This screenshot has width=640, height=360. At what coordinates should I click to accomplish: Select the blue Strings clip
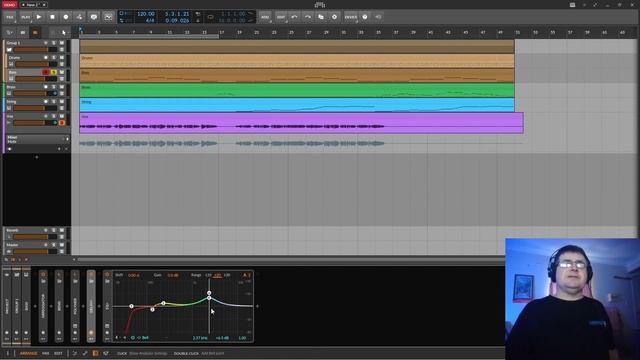(x=297, y=105)
